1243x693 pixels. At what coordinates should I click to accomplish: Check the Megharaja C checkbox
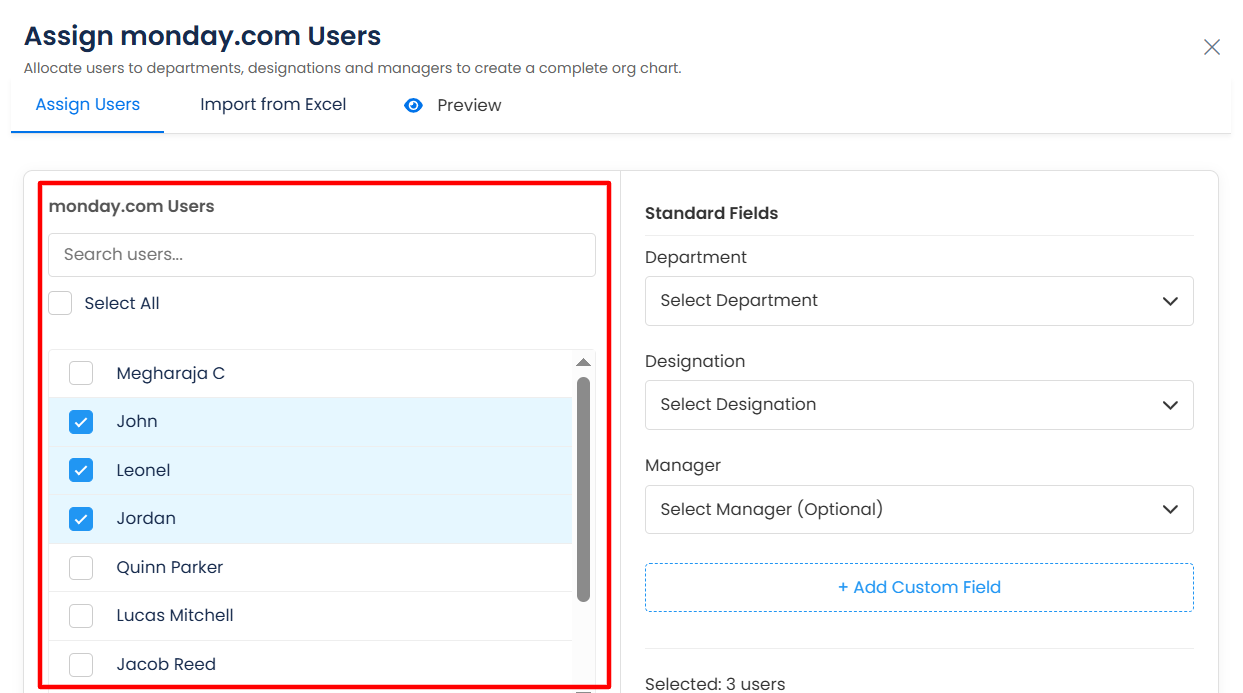tap(81, 373)
